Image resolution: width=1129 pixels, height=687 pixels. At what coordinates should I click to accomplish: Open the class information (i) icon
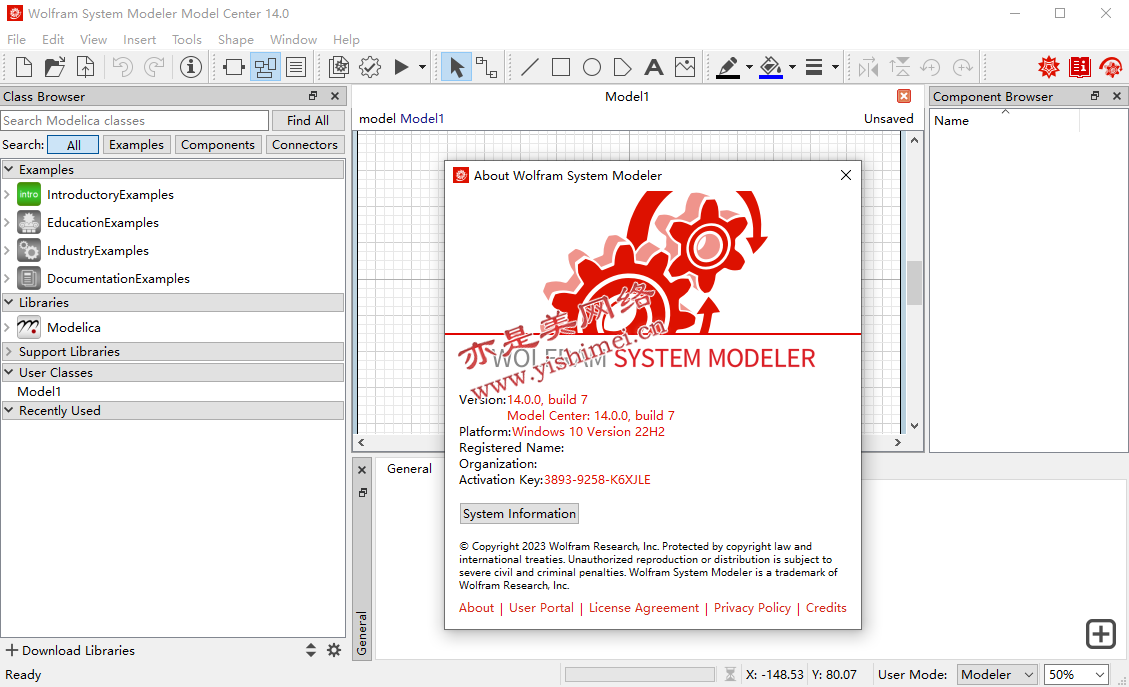pos(191,67)
